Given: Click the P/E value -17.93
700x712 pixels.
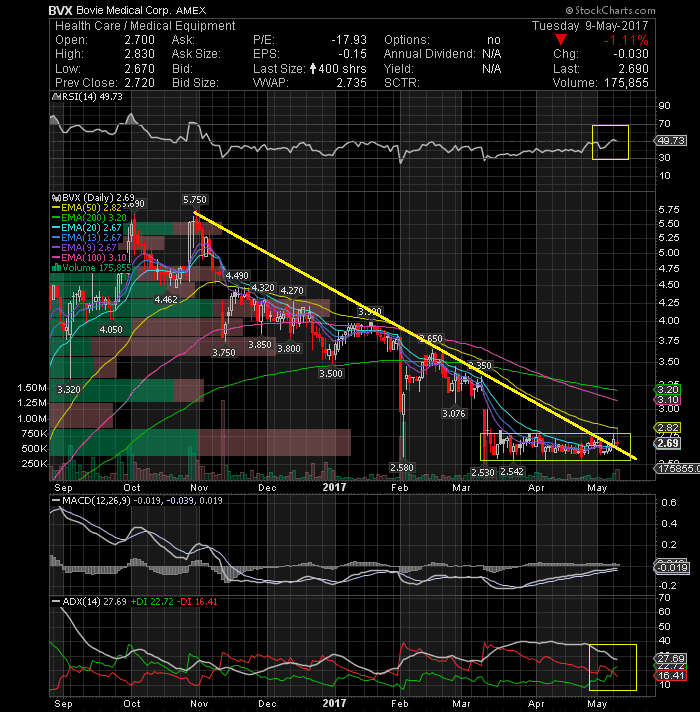Looking at the screenshot, I should coord(349,40).
